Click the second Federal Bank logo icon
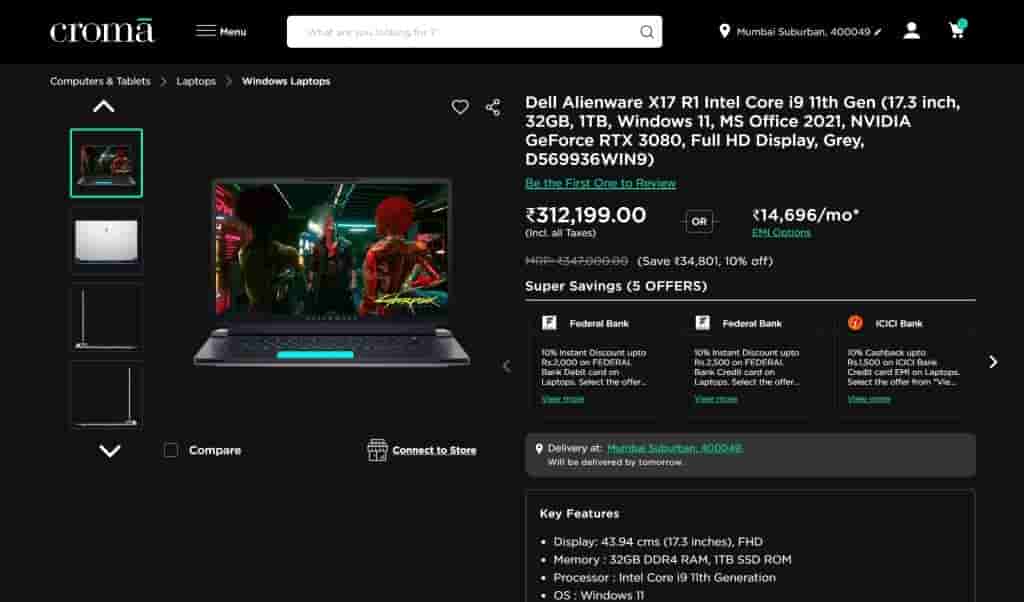The width and height of the screenshot is (1024, 602). 702,323
